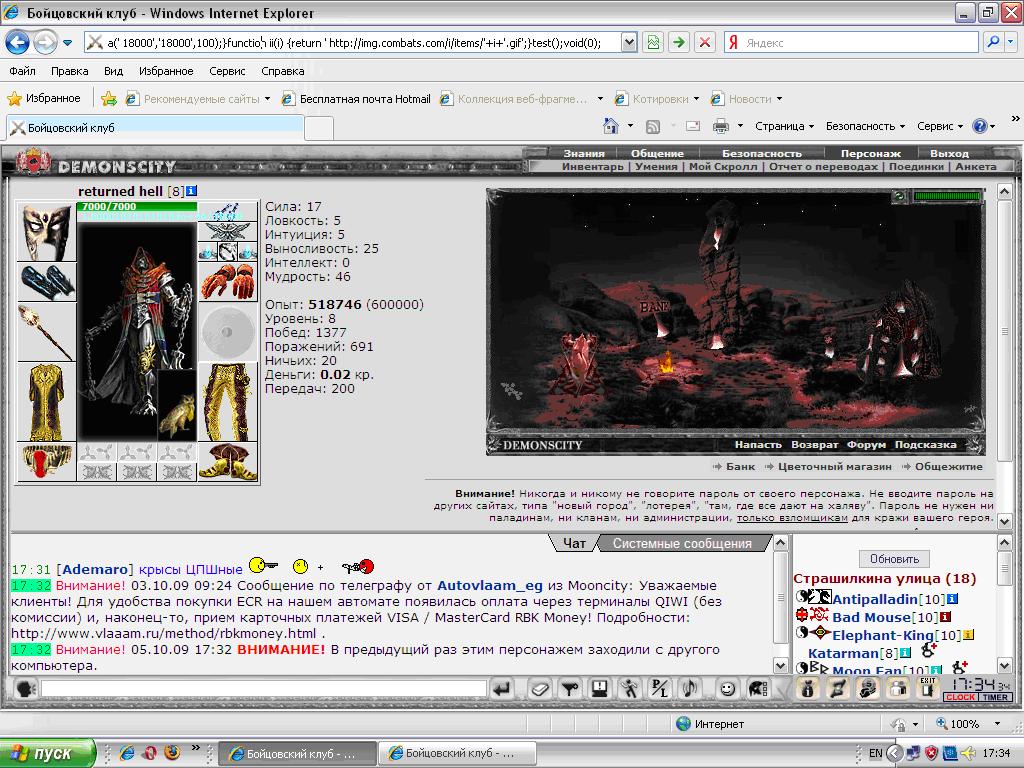
Task: Click the Обновить button in player list
Action: coord(894,559)
